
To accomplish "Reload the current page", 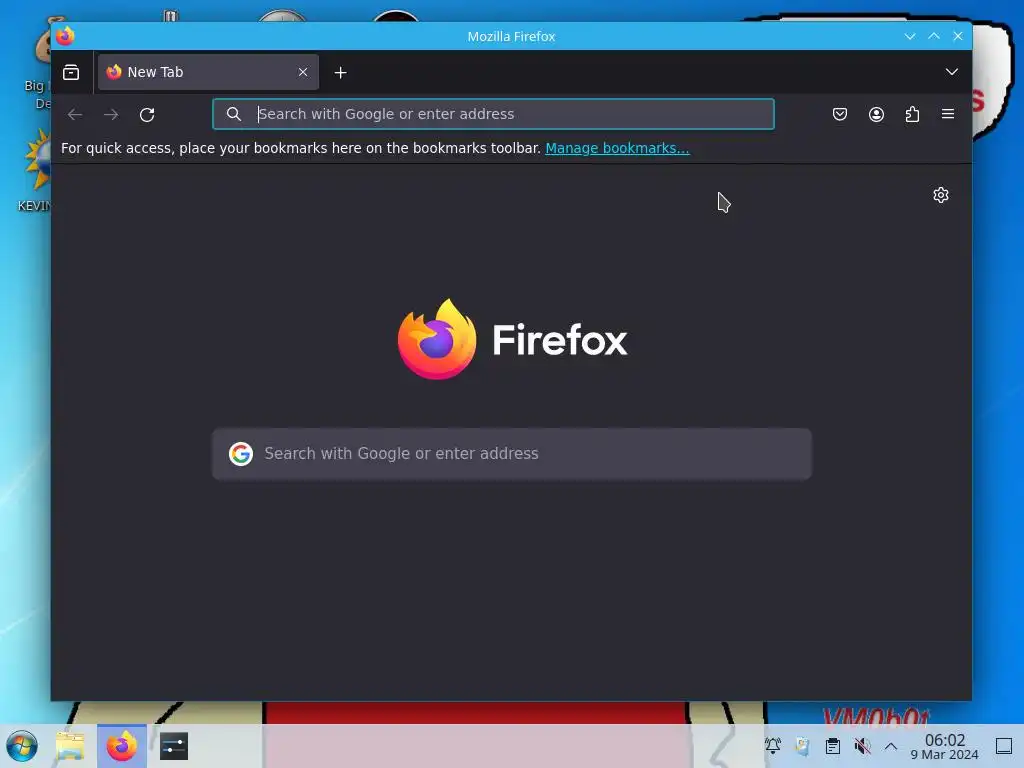I will tap(147, 115).
